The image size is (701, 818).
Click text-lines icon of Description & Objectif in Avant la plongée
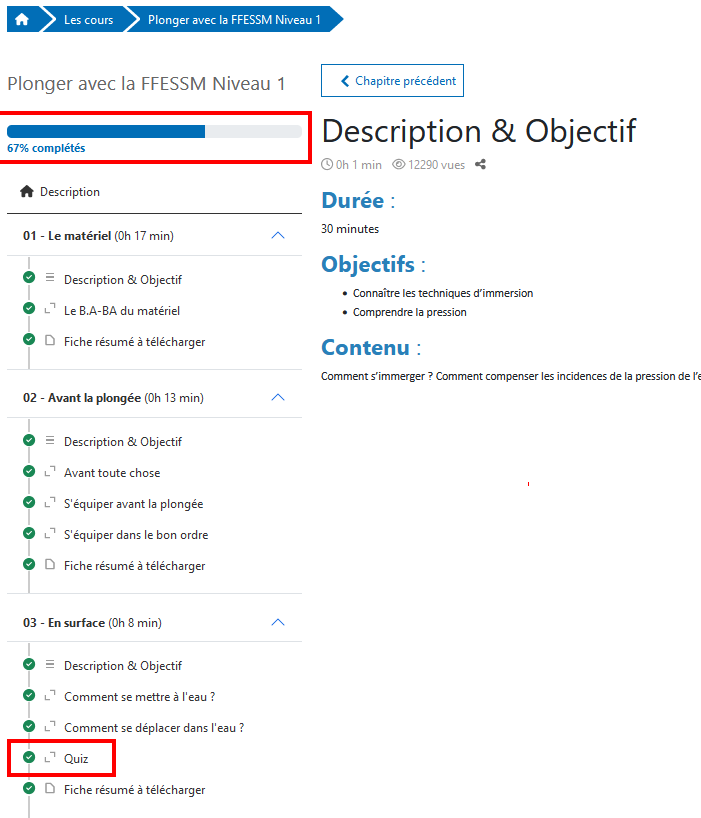pyautogui.click(x=50, y=440)
